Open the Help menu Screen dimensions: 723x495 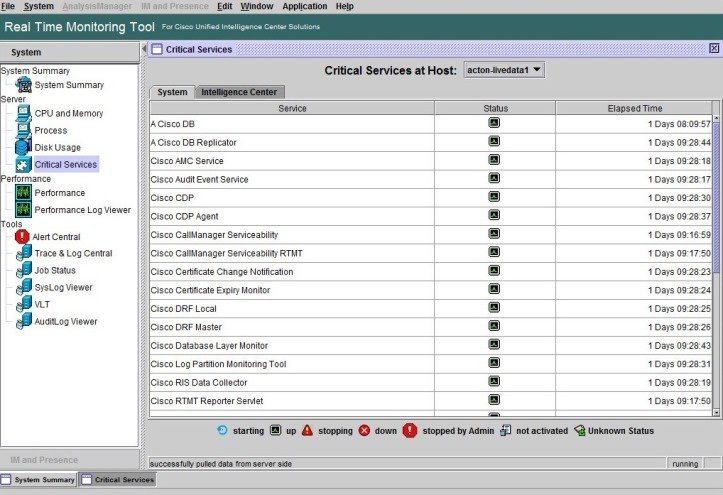coord(344,6)
